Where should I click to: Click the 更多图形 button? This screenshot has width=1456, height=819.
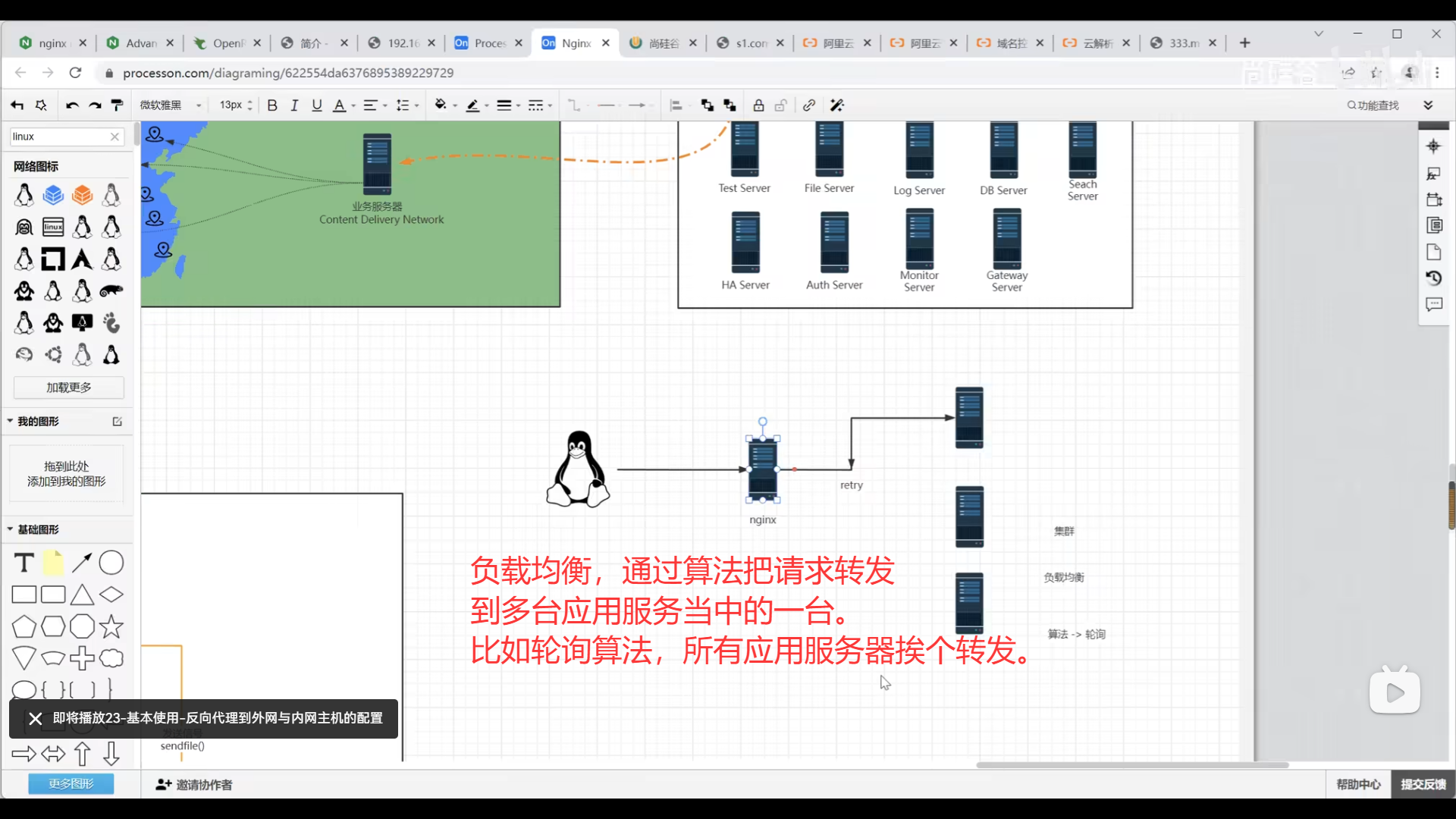point(71,783)
